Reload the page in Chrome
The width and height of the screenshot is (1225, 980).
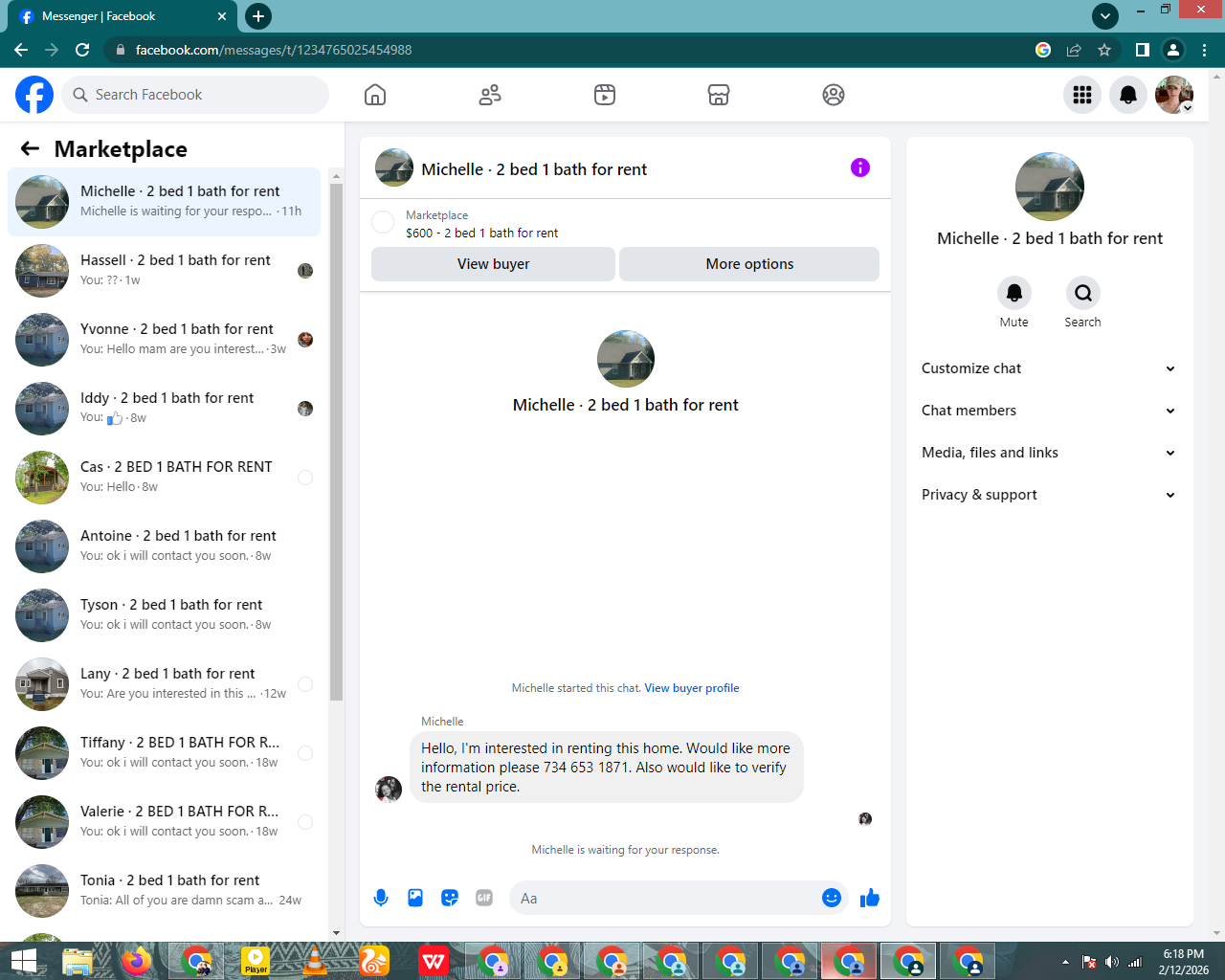coord(82,50)
